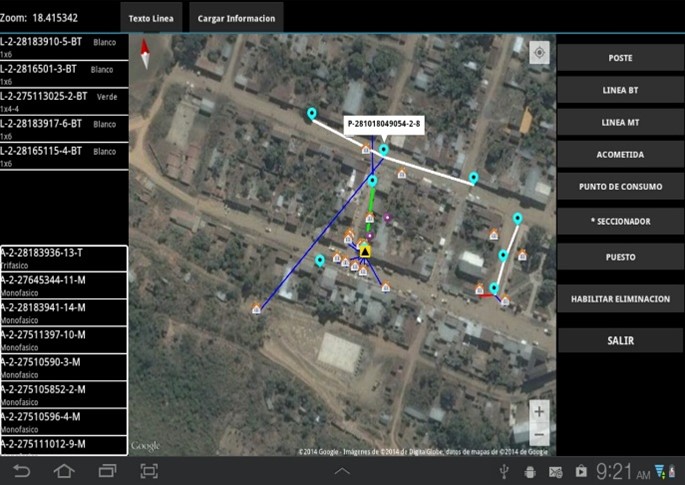Zoom in with the map plus button
The width and height of the screenshot is (685, 485).
(539, 412)
